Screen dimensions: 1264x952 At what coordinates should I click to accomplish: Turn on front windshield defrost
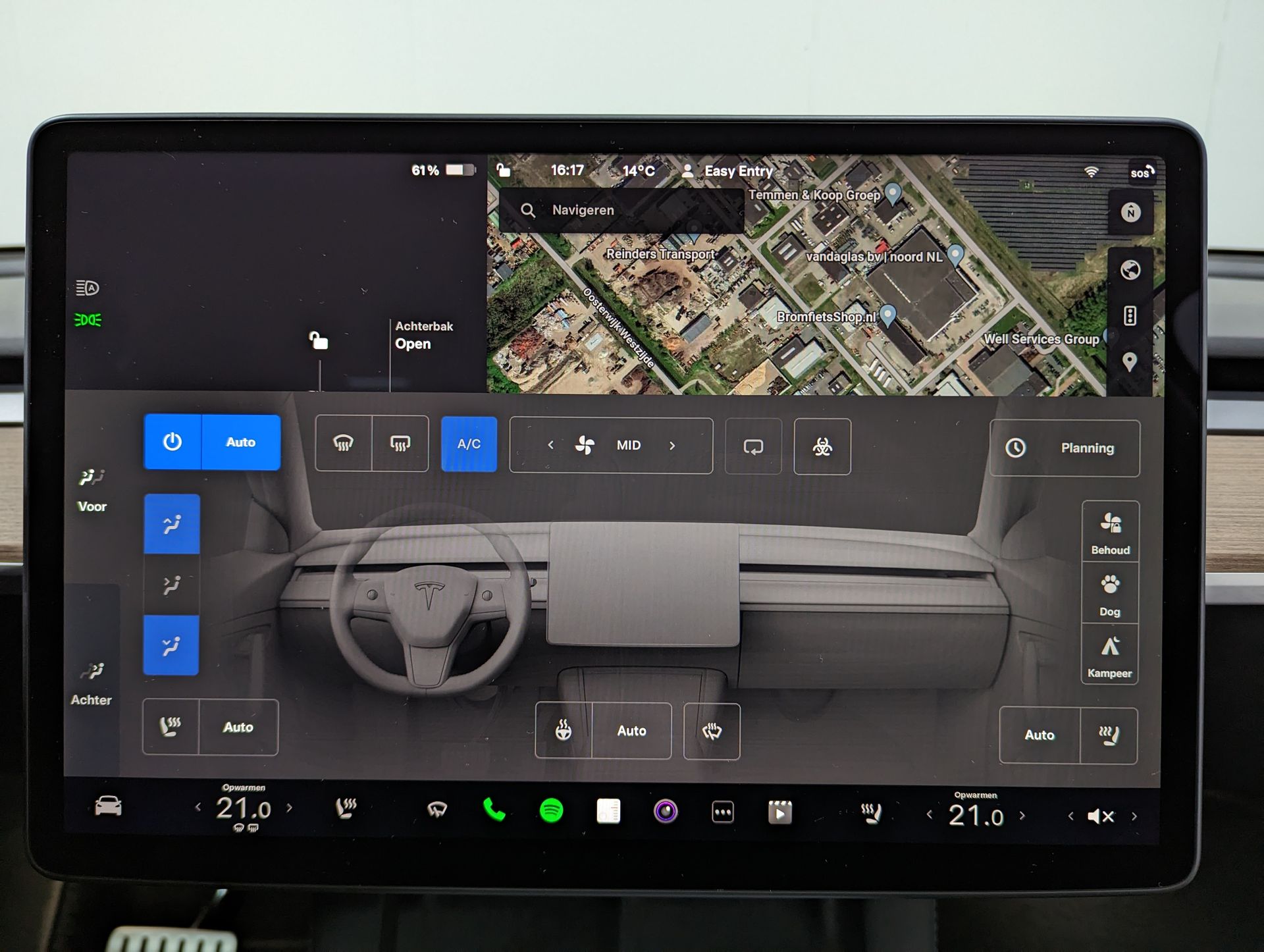344,444
